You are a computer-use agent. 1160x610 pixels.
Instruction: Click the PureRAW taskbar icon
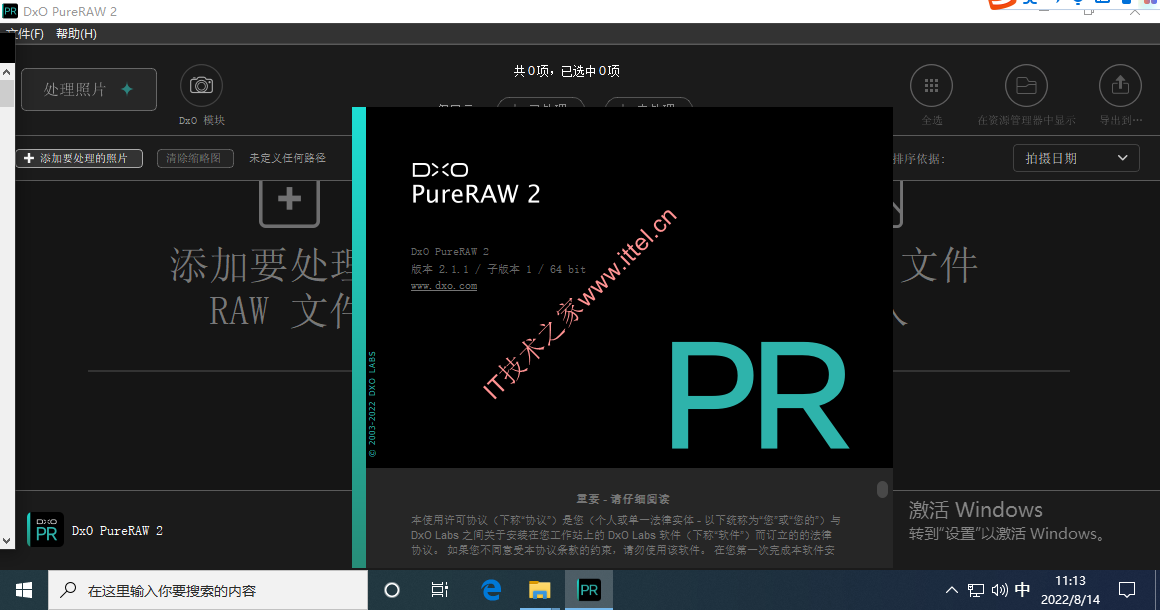coord(589,590)
